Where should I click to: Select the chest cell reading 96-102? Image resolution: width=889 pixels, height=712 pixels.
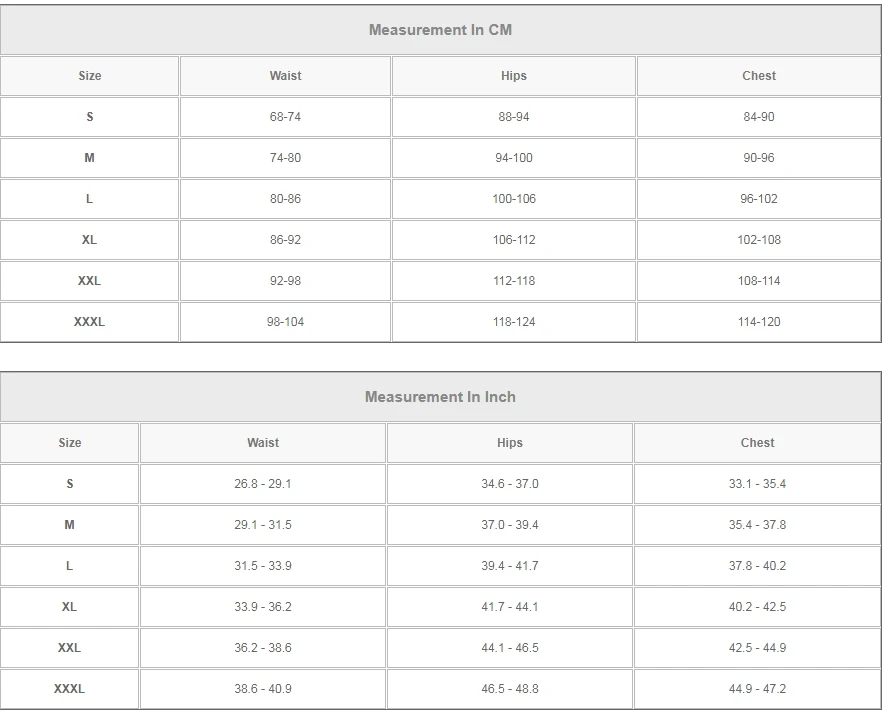click(759, 199)
